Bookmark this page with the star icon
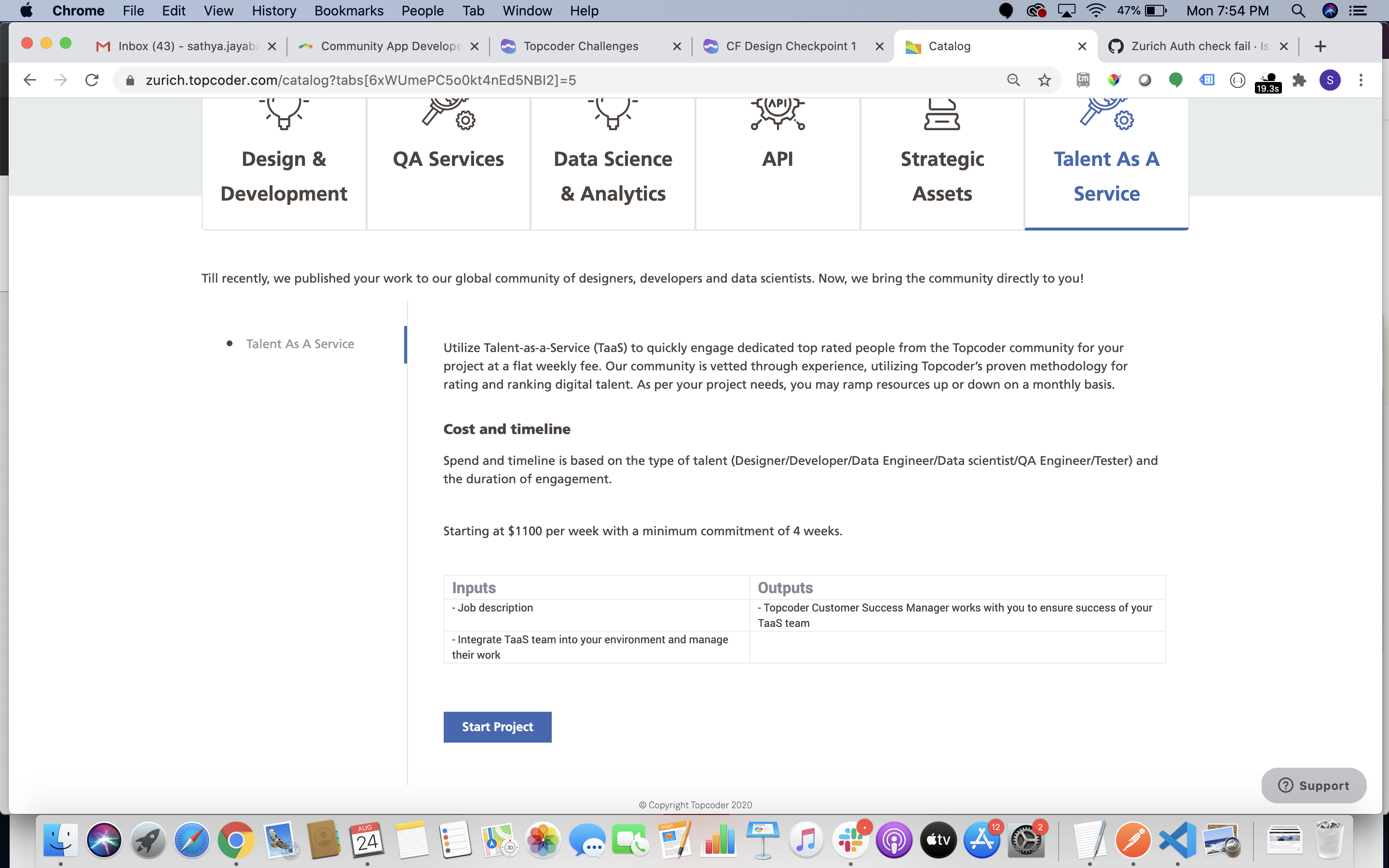1389x868 pixels. pos(1045,80)
